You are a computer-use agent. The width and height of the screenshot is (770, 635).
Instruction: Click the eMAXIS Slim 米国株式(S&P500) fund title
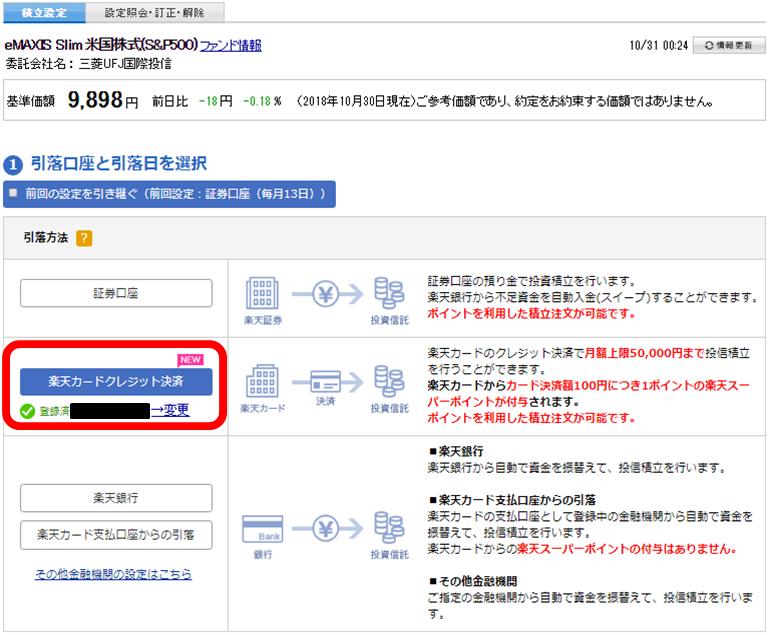[101, 45]
